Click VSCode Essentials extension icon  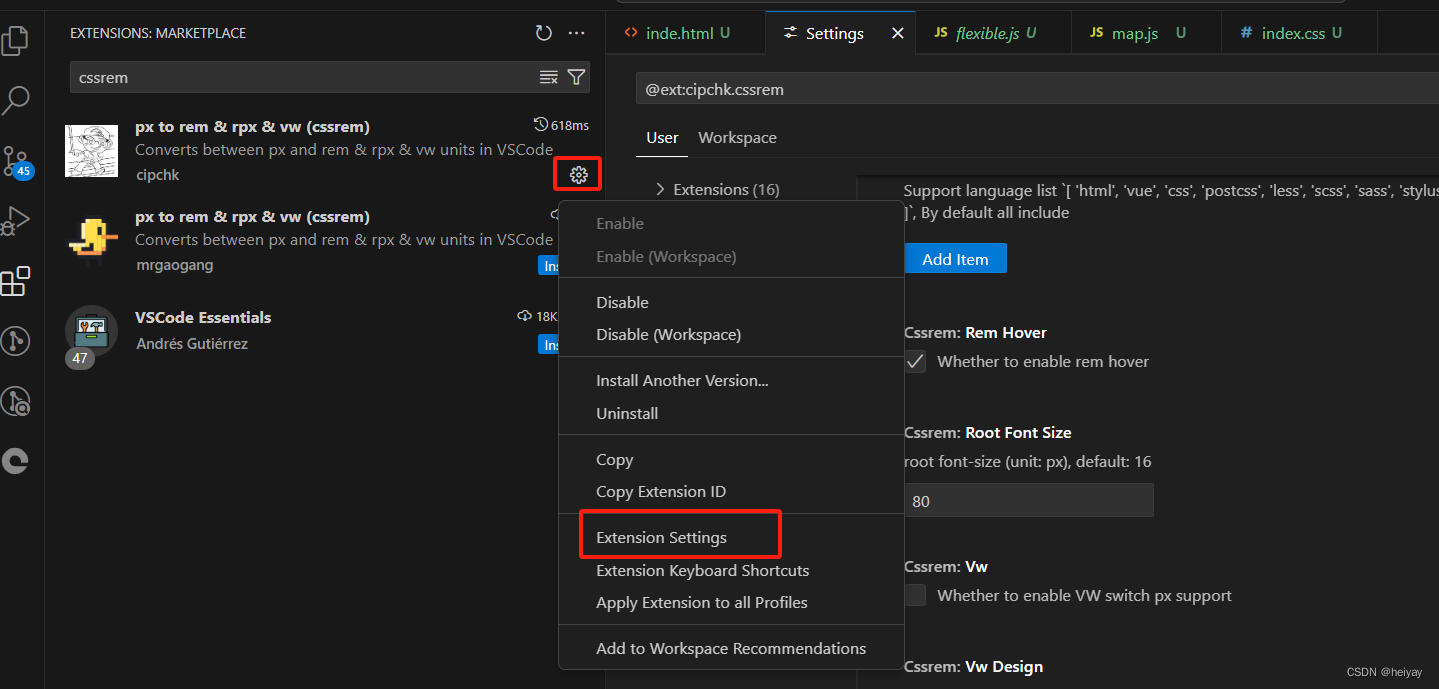tap(91, 331)
